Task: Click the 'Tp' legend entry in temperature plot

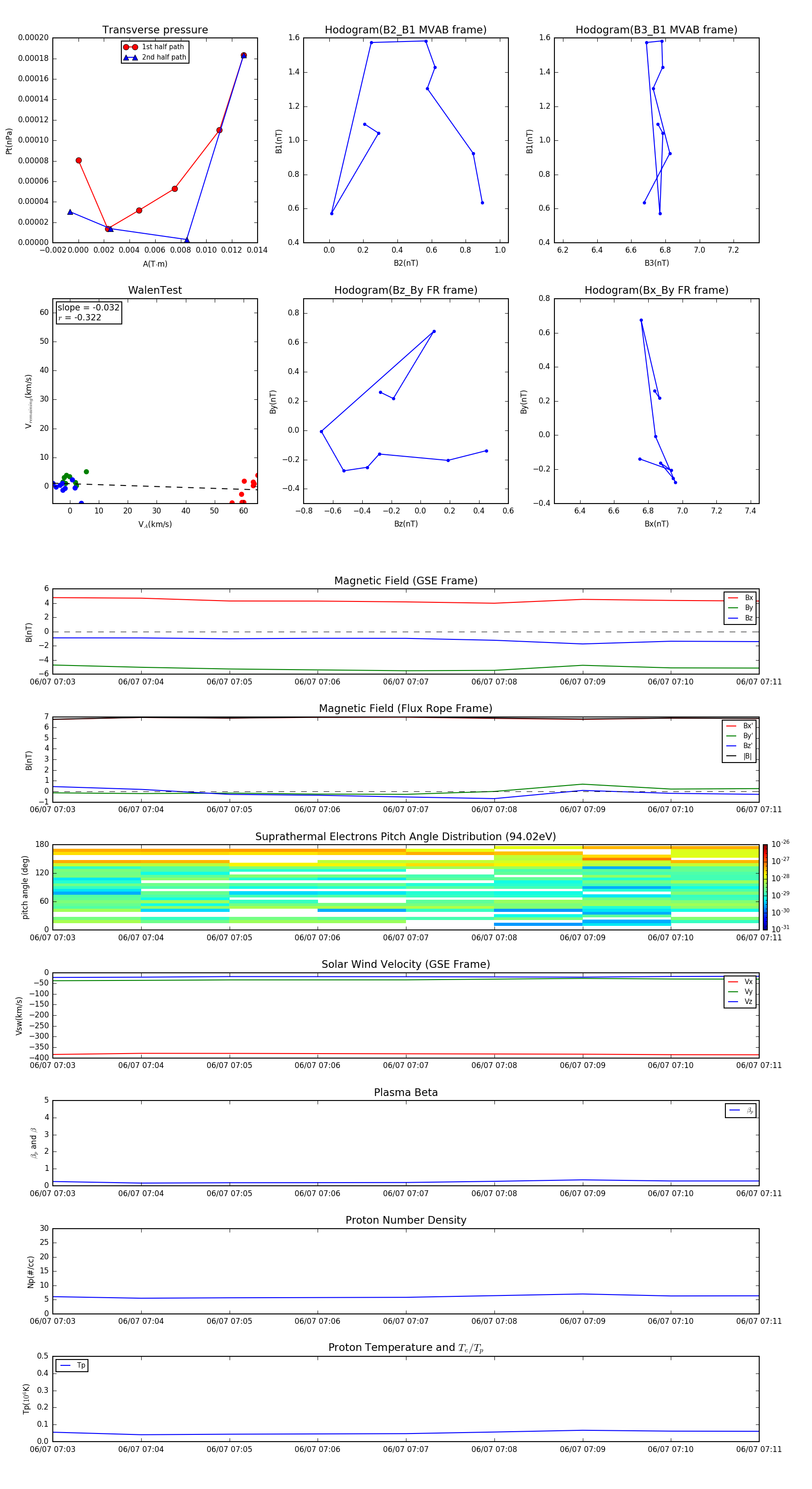Action: (x=72, y=1365)
